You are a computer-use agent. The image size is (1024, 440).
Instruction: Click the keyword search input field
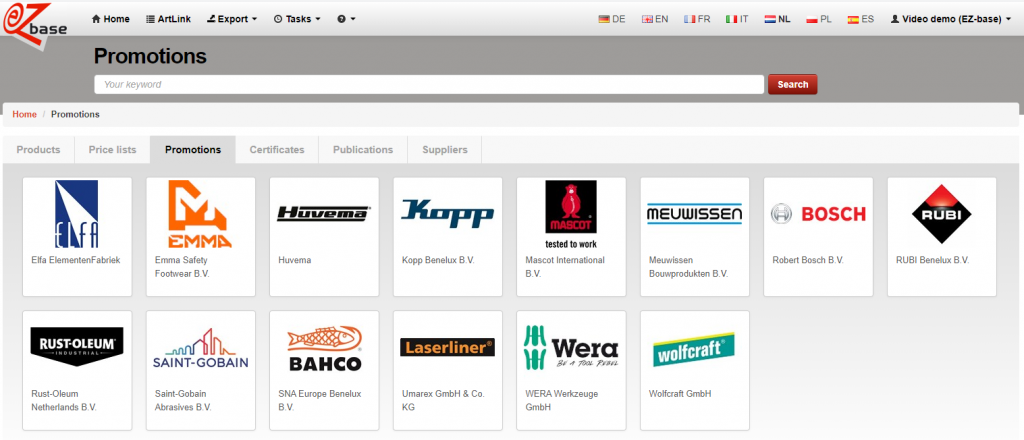(429, 85)
